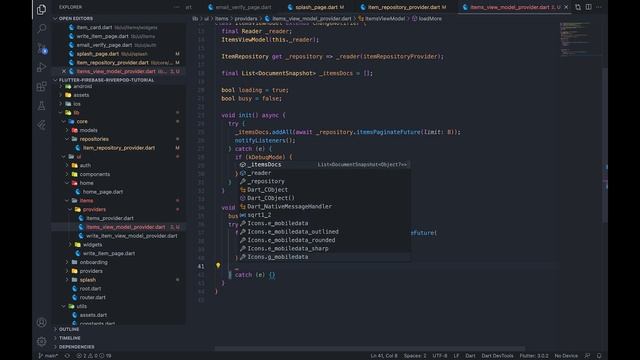Viewport: 640px width, 360px height.
Task: Open router.dart in the file tree
Action: click(93, 298)
